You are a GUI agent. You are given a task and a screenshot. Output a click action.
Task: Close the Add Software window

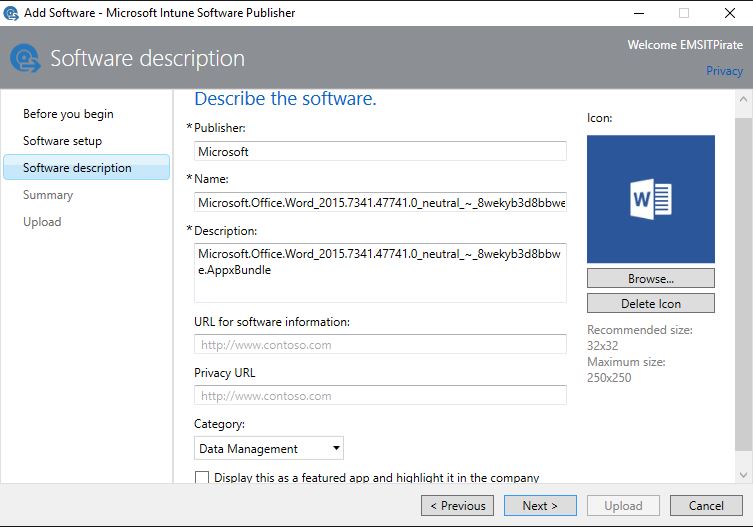click(x=729, y=13)
